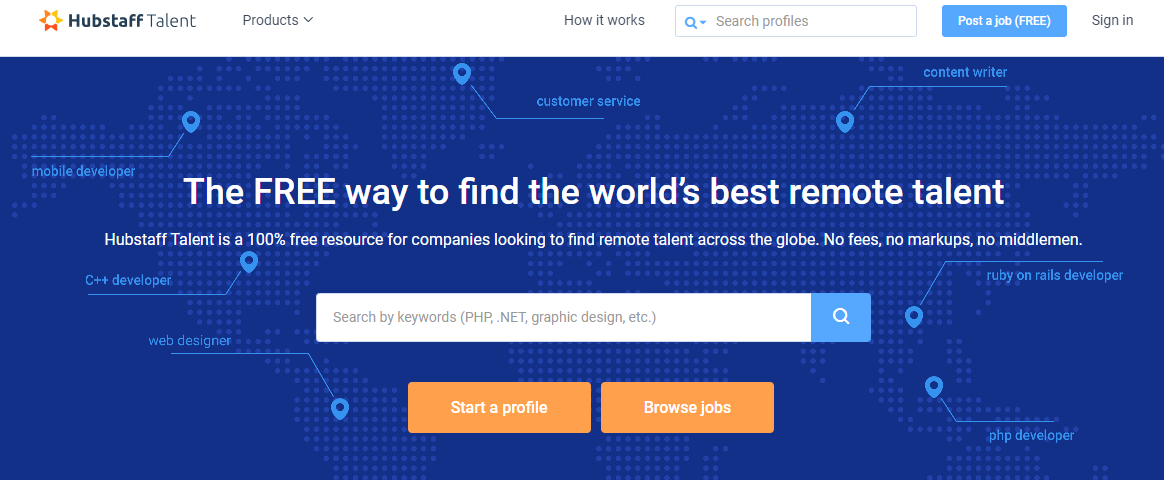Open the search type dropdown in header
Viewport: 1164px width, 480px height.
pyautogui.click(x=695, y=22)
